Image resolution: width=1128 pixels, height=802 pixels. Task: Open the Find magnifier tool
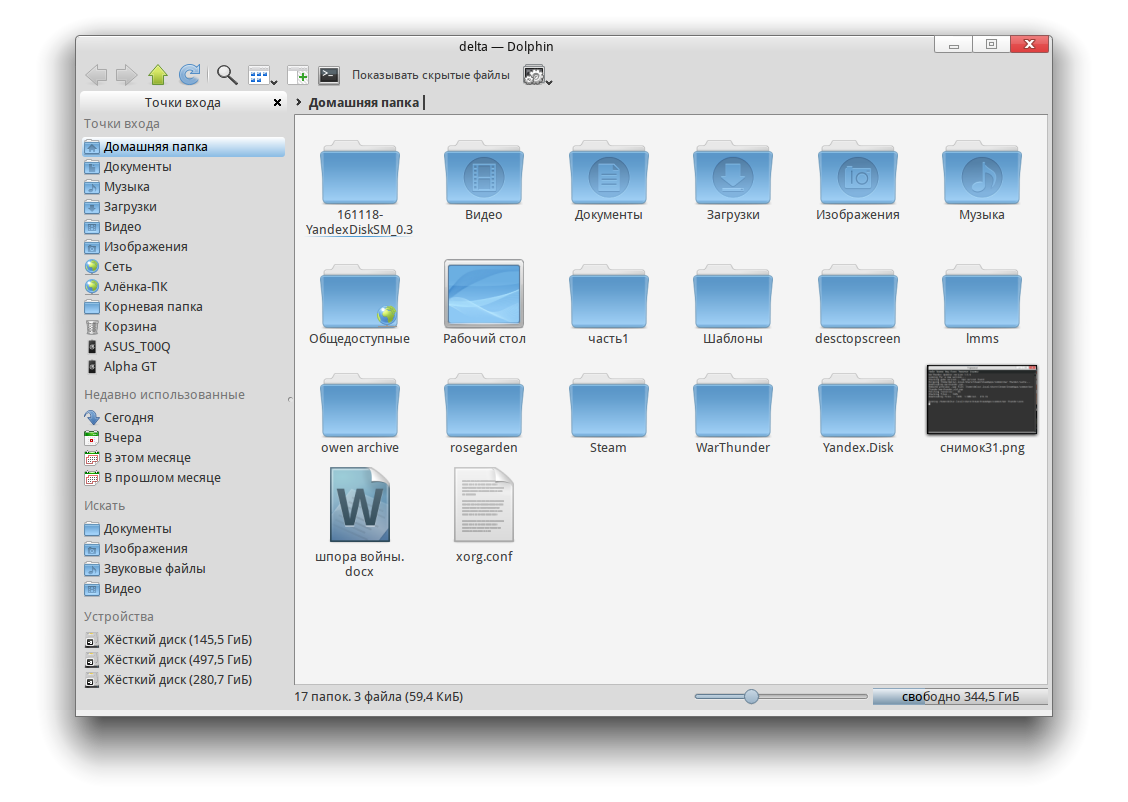227,75
